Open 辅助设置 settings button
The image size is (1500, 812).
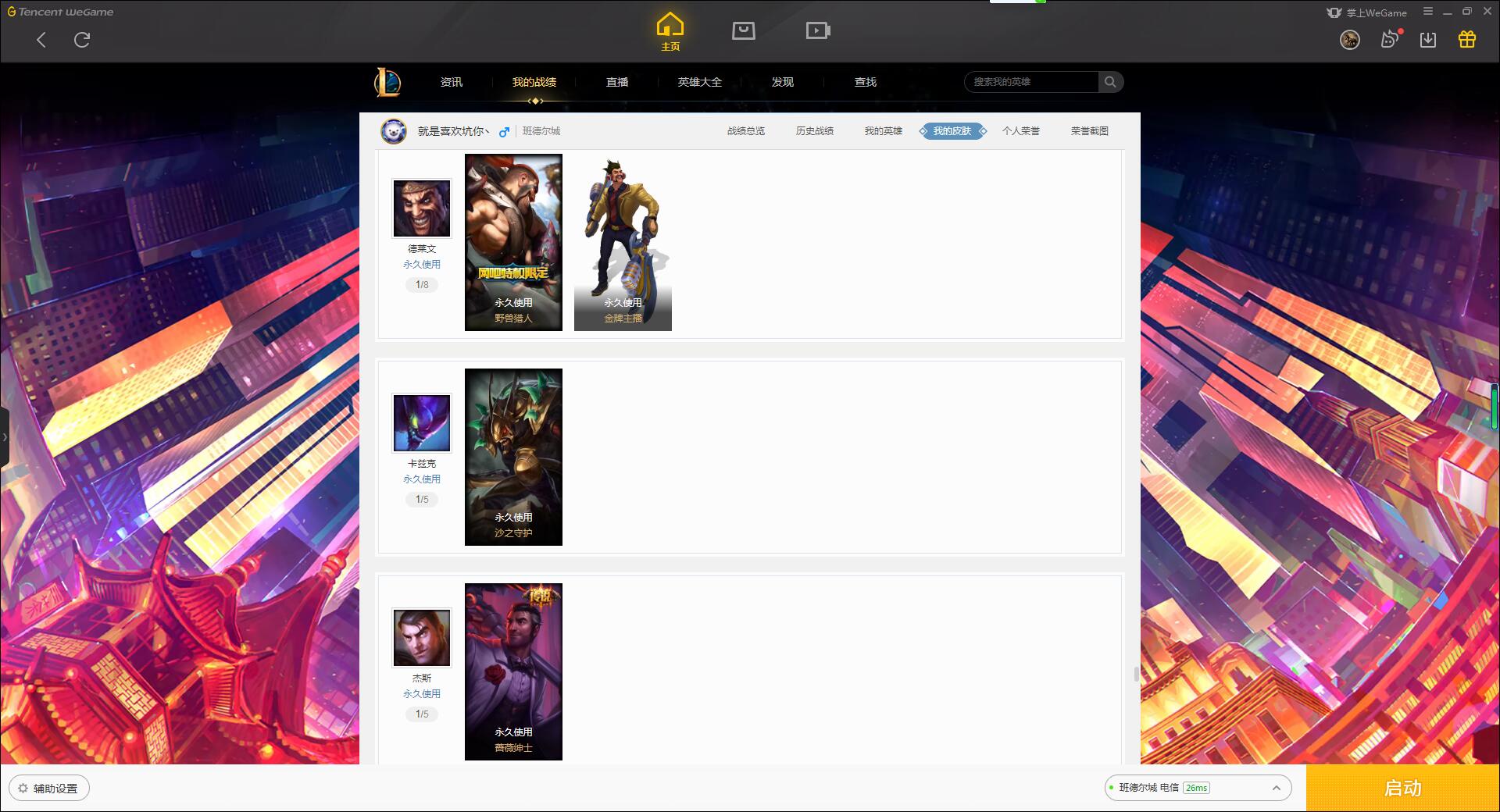pyautogui.click(x=48, y=789)
